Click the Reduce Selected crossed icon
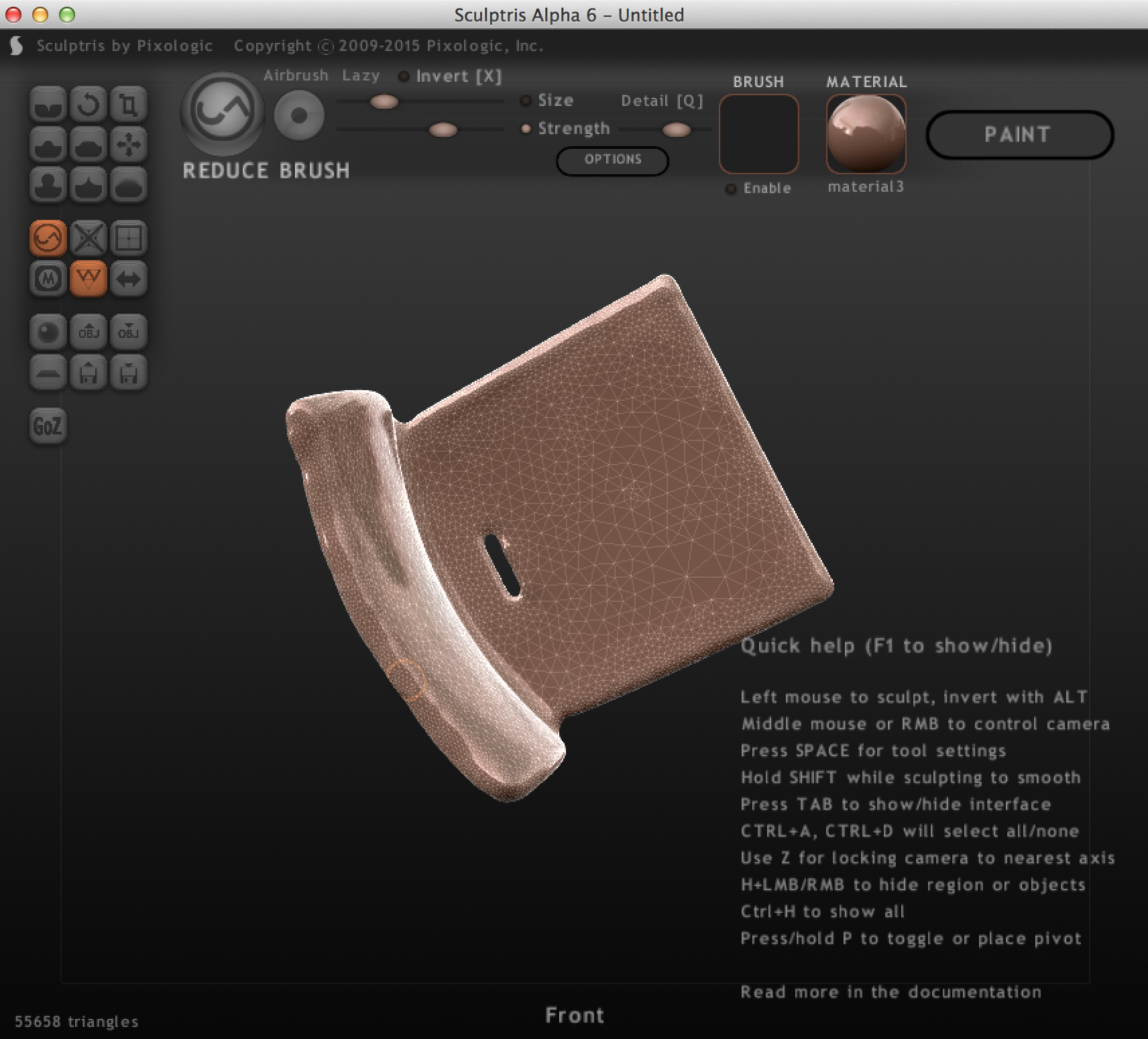 tap(89, 239)
